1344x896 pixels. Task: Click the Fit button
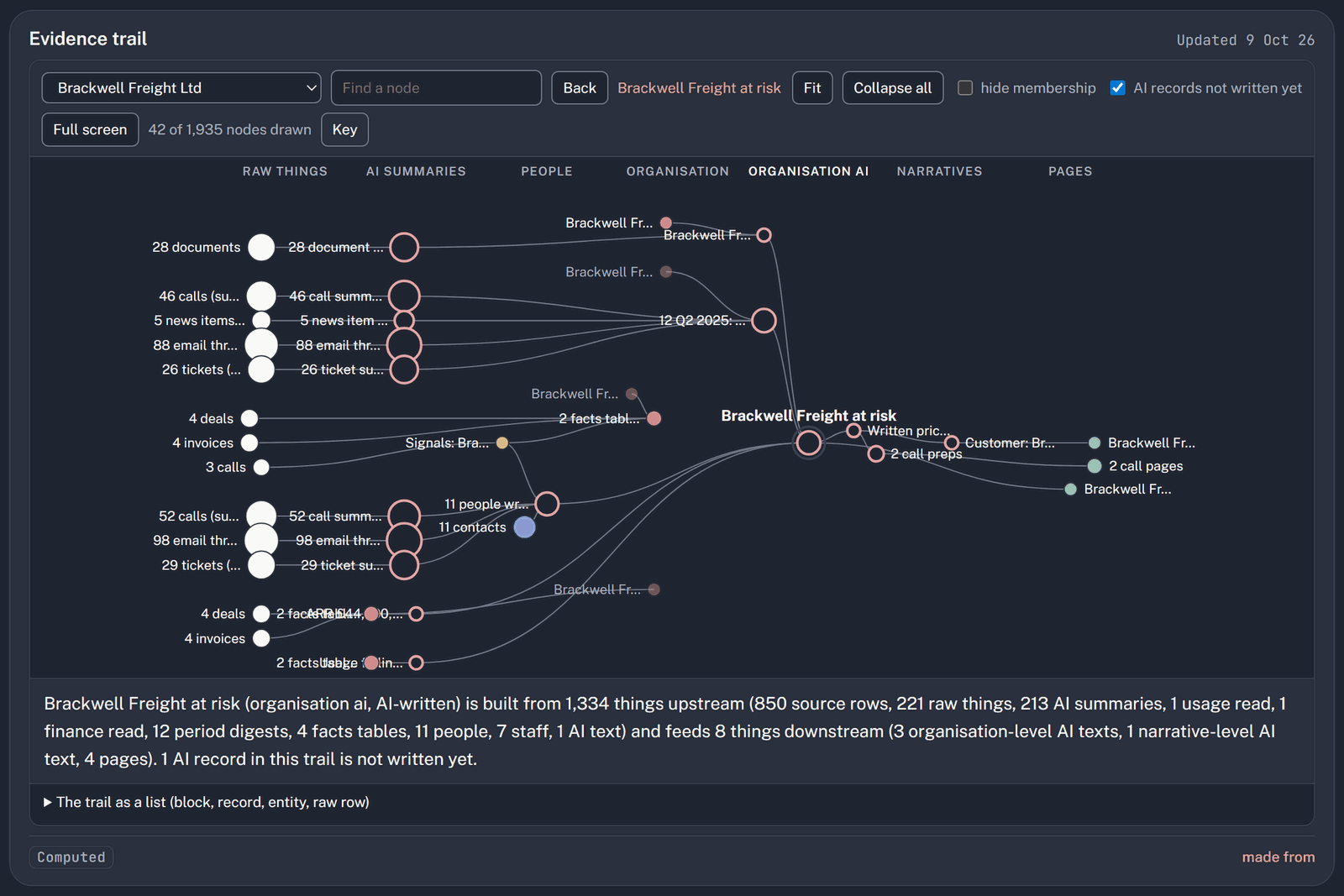(812, 88)
